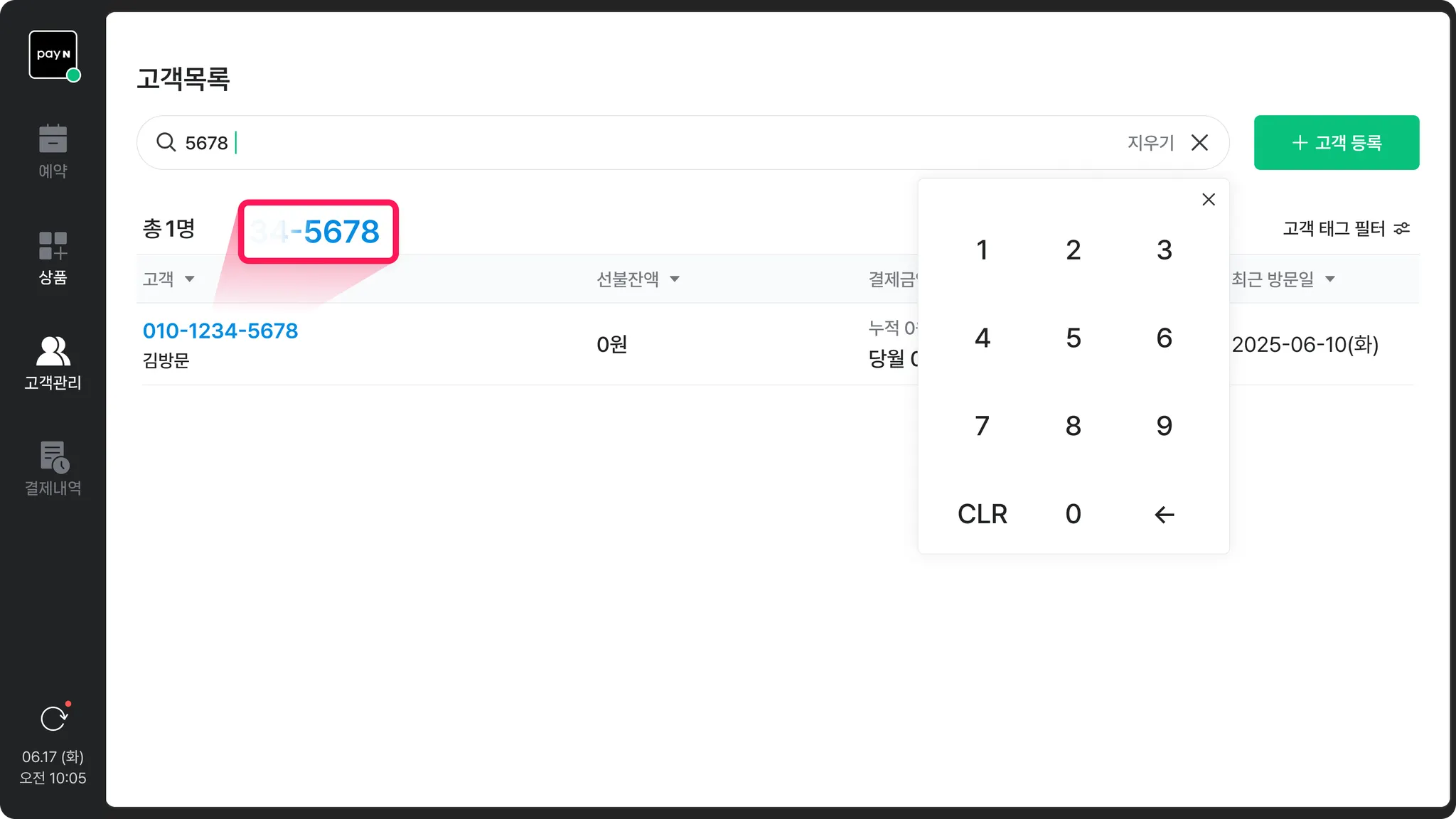Expand the 최근 방문일 sort dropdown
The width and height of the screenshot is (1456, 819).
click(x=1330, y=279)
